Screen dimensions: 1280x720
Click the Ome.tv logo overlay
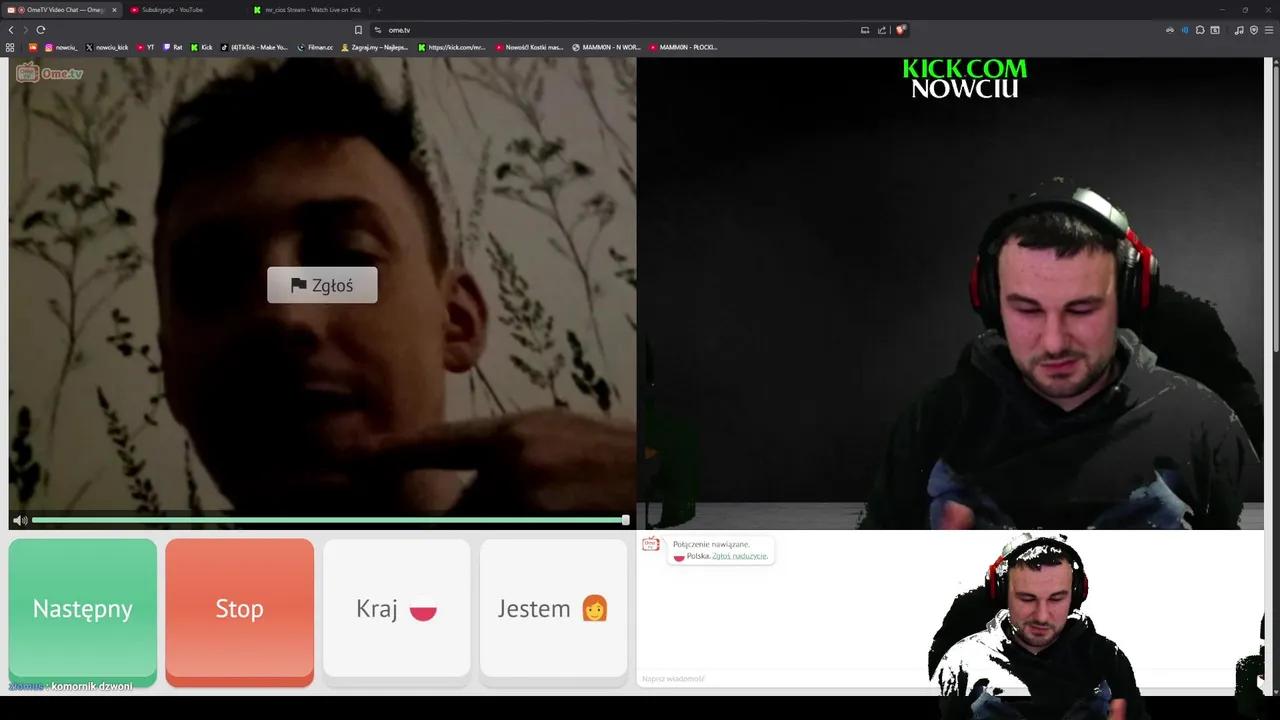50,72
